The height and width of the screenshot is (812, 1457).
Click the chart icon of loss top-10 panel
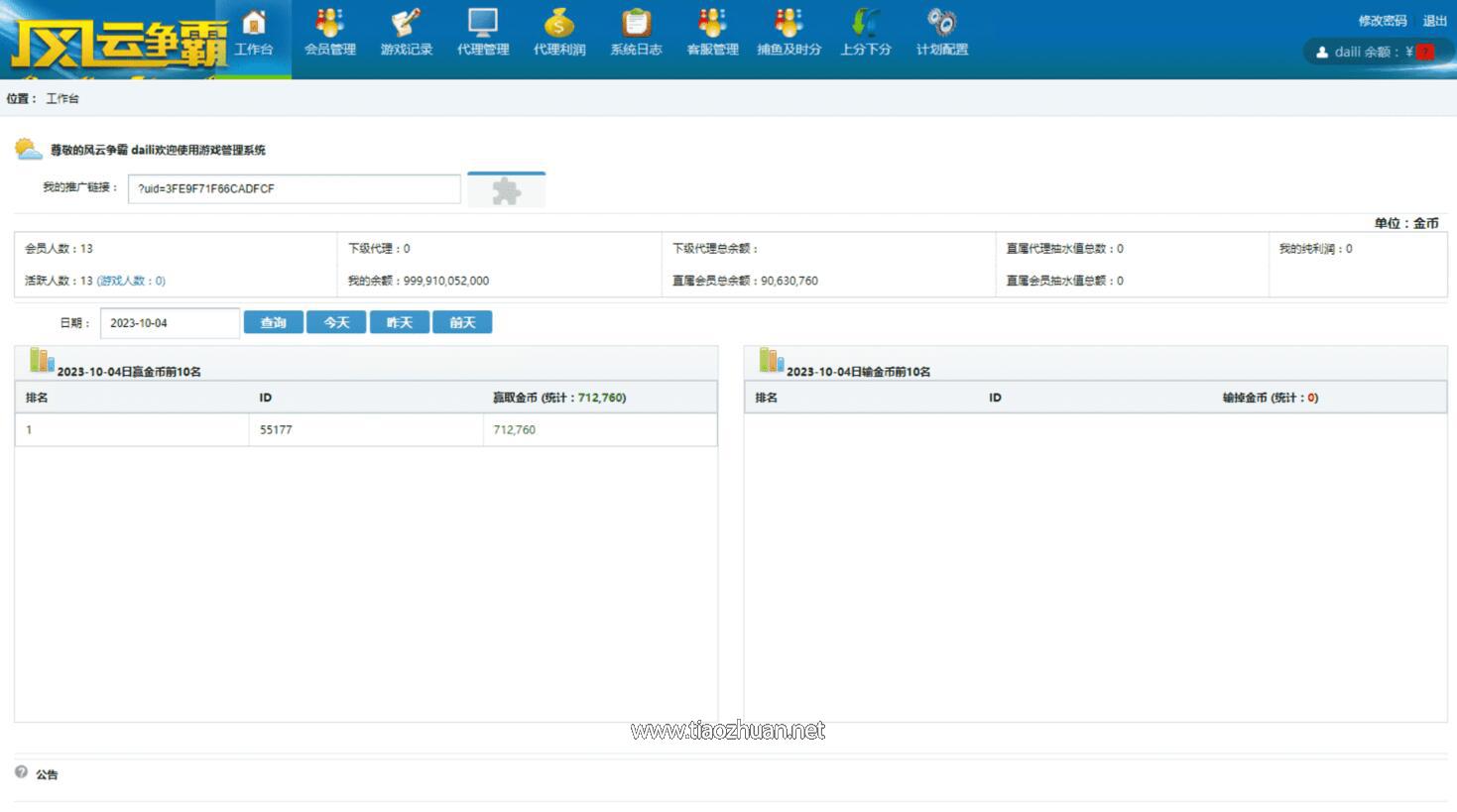(x=772, y=360)
